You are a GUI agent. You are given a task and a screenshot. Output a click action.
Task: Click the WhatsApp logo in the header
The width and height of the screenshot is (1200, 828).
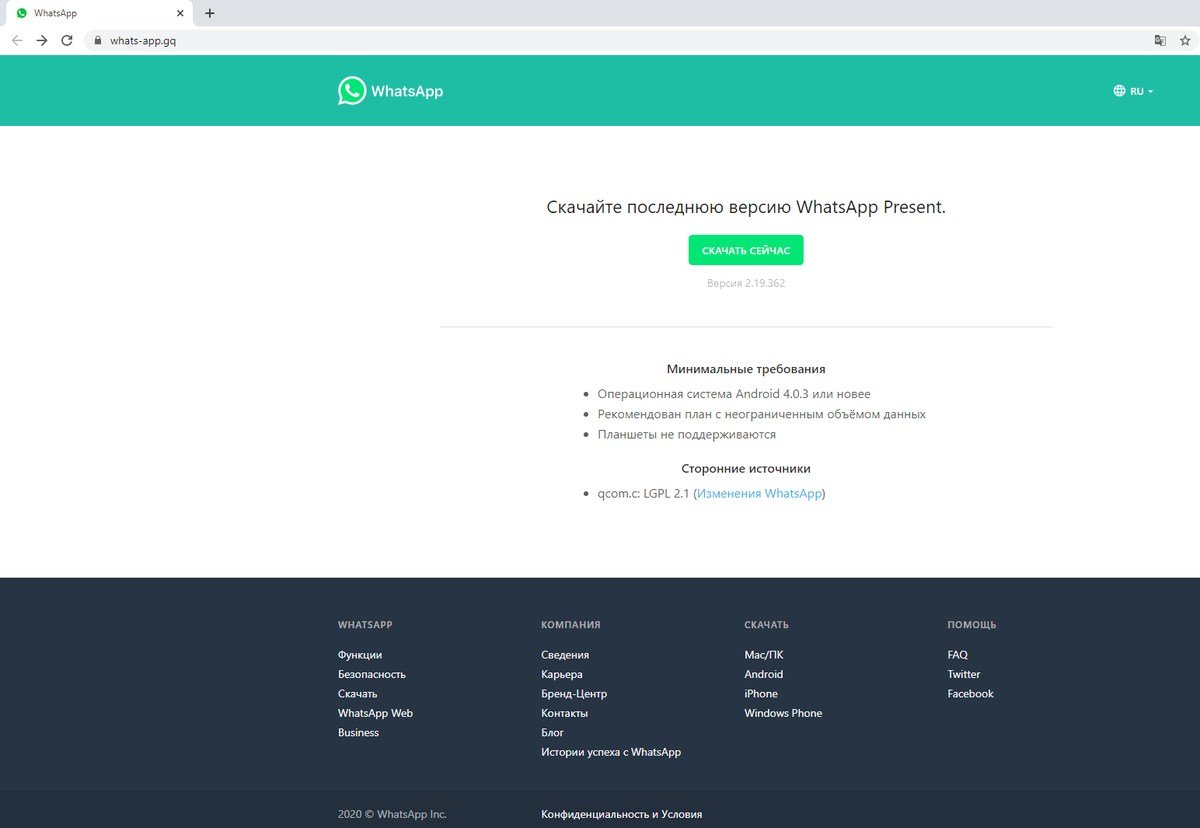tap(390, 91)
